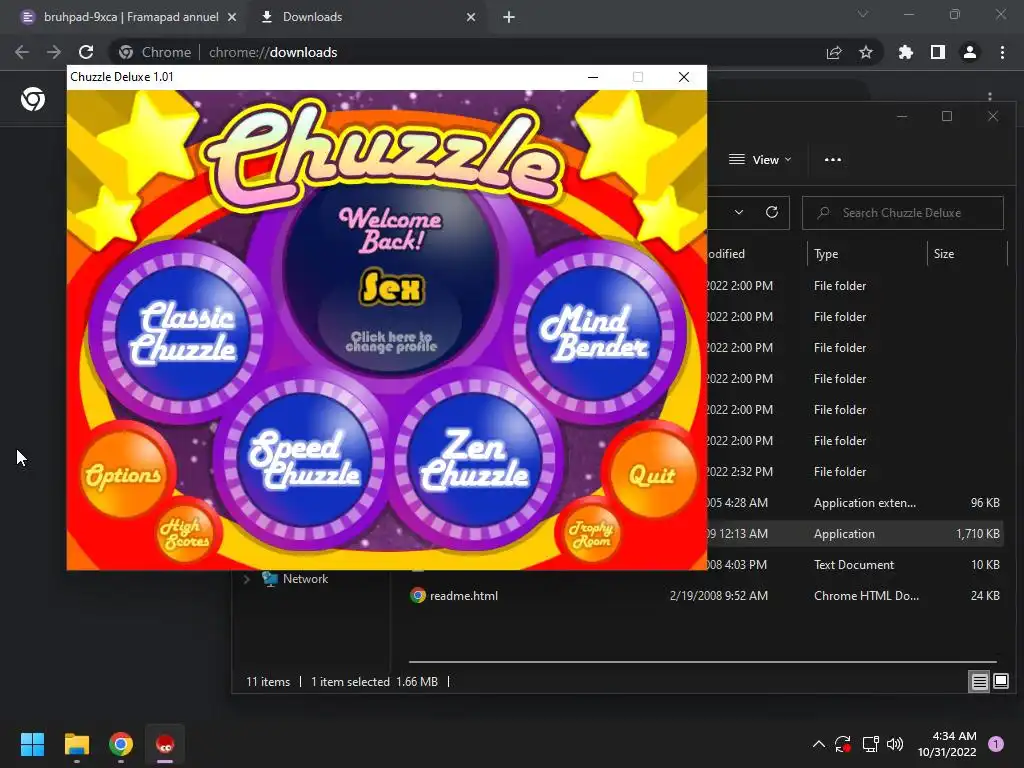Expand the address history dropdown in Explorer

click(739, 212)
